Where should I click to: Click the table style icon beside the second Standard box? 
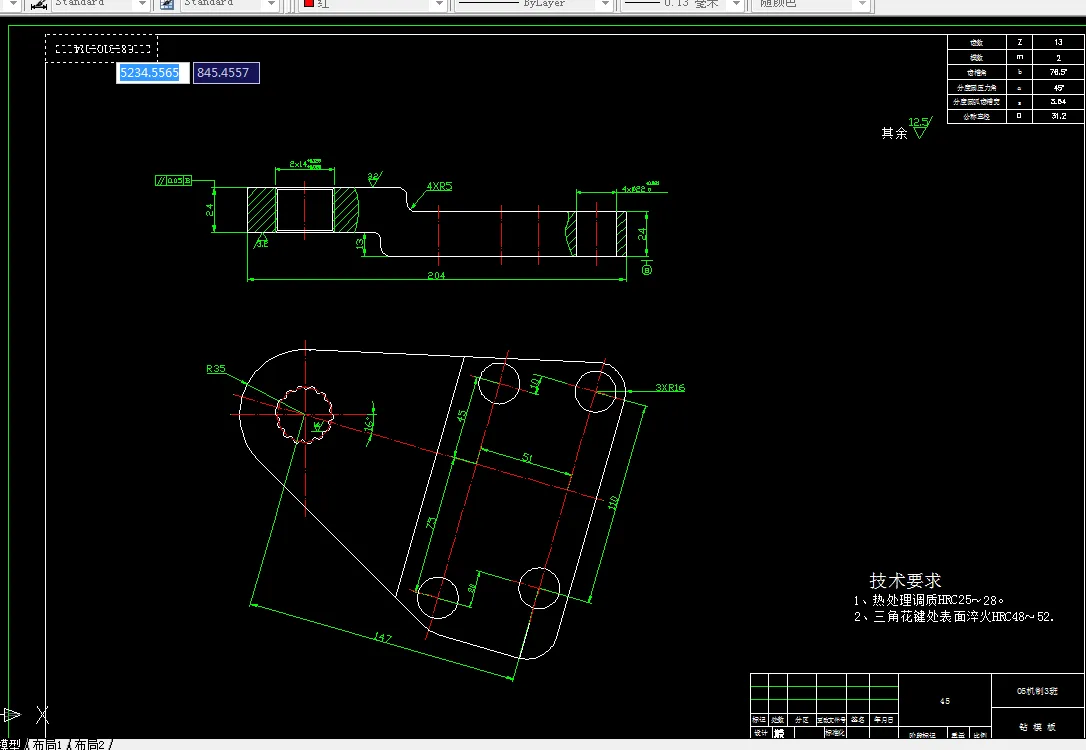167,4
